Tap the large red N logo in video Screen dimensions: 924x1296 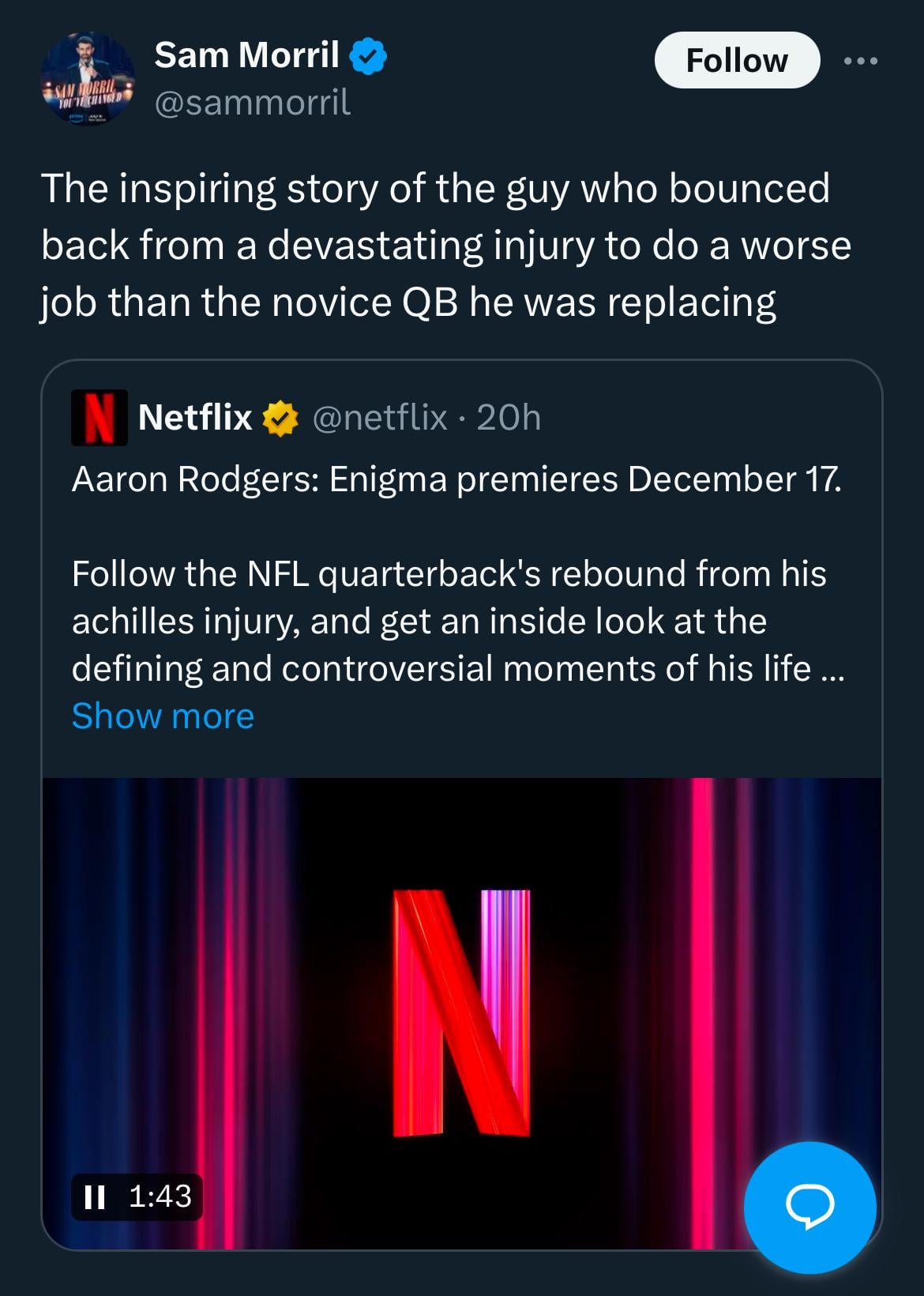(462, 1012)
